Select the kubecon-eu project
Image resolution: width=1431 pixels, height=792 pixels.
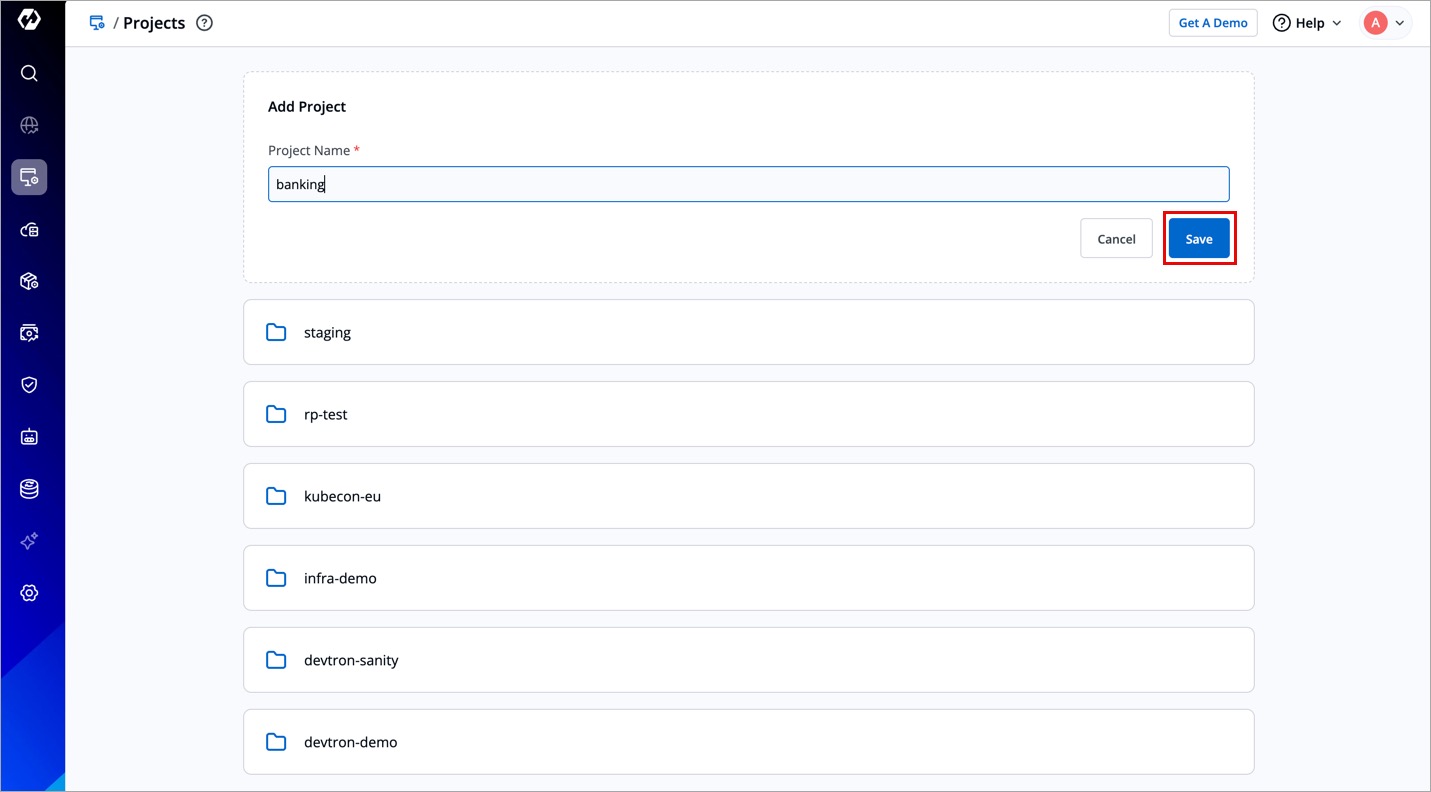[748, 496]
